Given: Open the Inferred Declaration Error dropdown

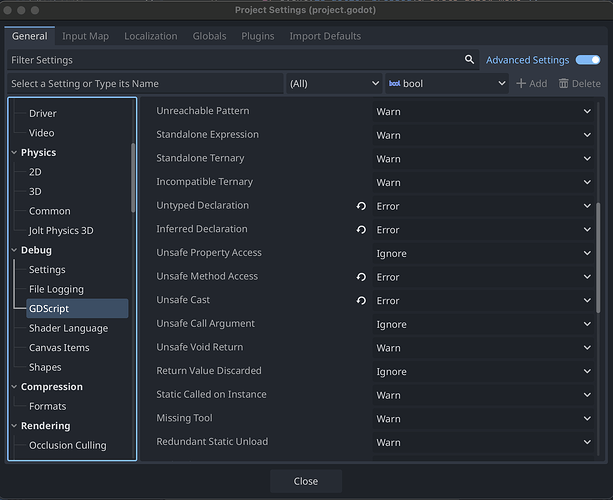Looking at the screenshot, I should point(483,229).
